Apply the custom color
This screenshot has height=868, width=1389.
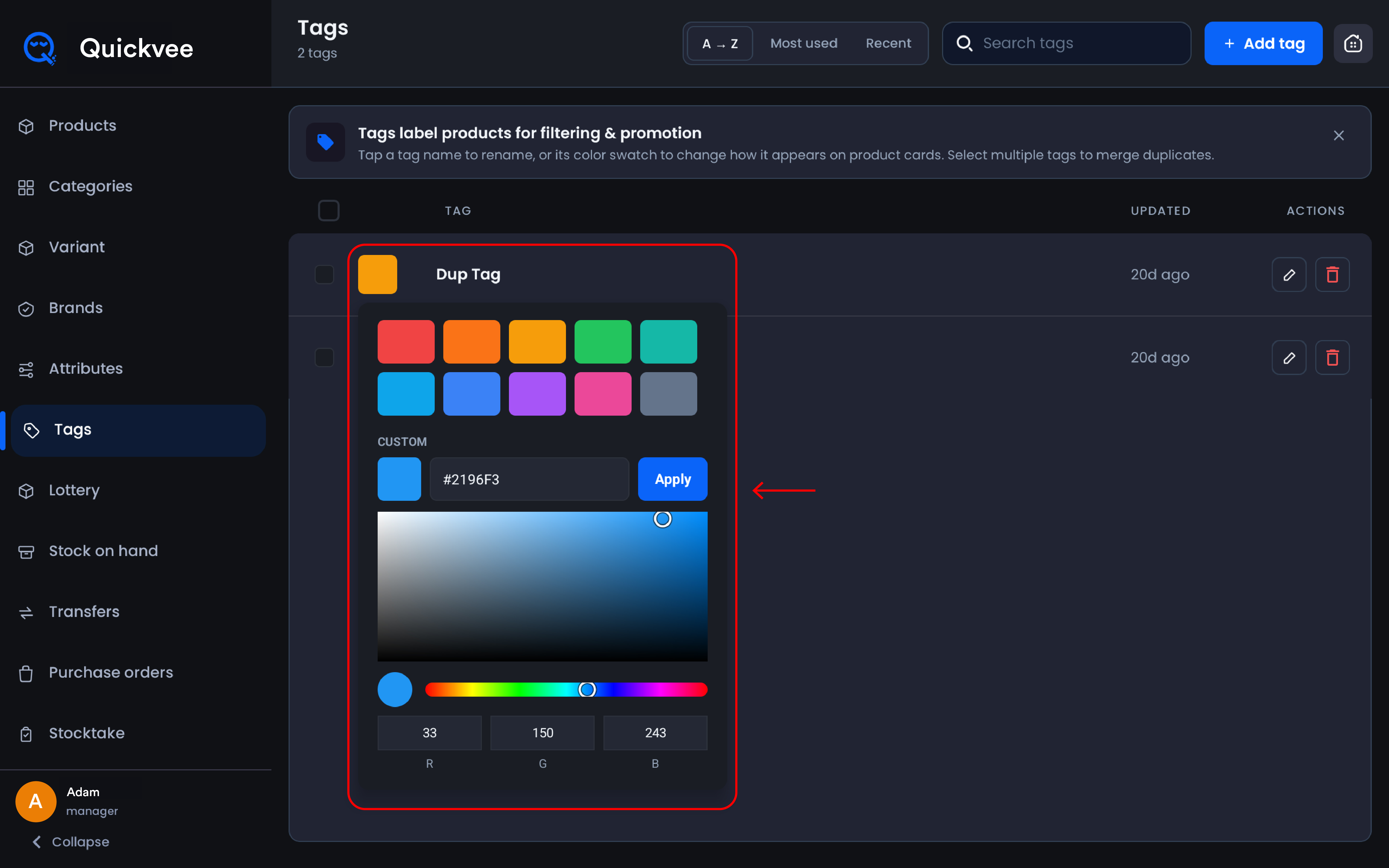(673, 479)
